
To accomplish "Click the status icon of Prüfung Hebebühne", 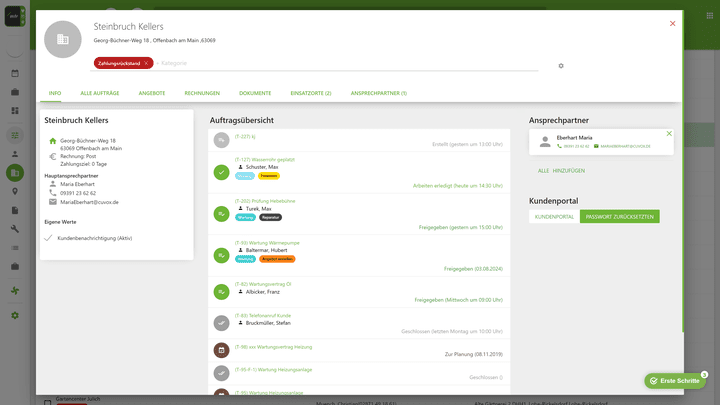I will point(221,213).
